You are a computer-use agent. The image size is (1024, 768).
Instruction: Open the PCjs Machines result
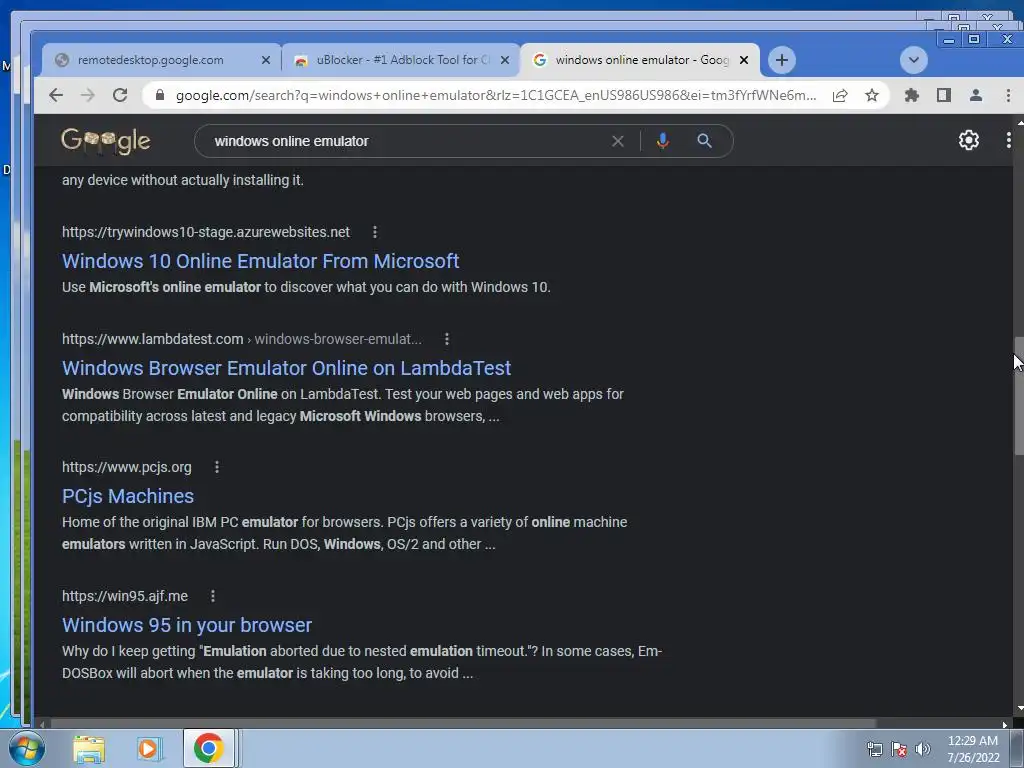tap(128, 496)
